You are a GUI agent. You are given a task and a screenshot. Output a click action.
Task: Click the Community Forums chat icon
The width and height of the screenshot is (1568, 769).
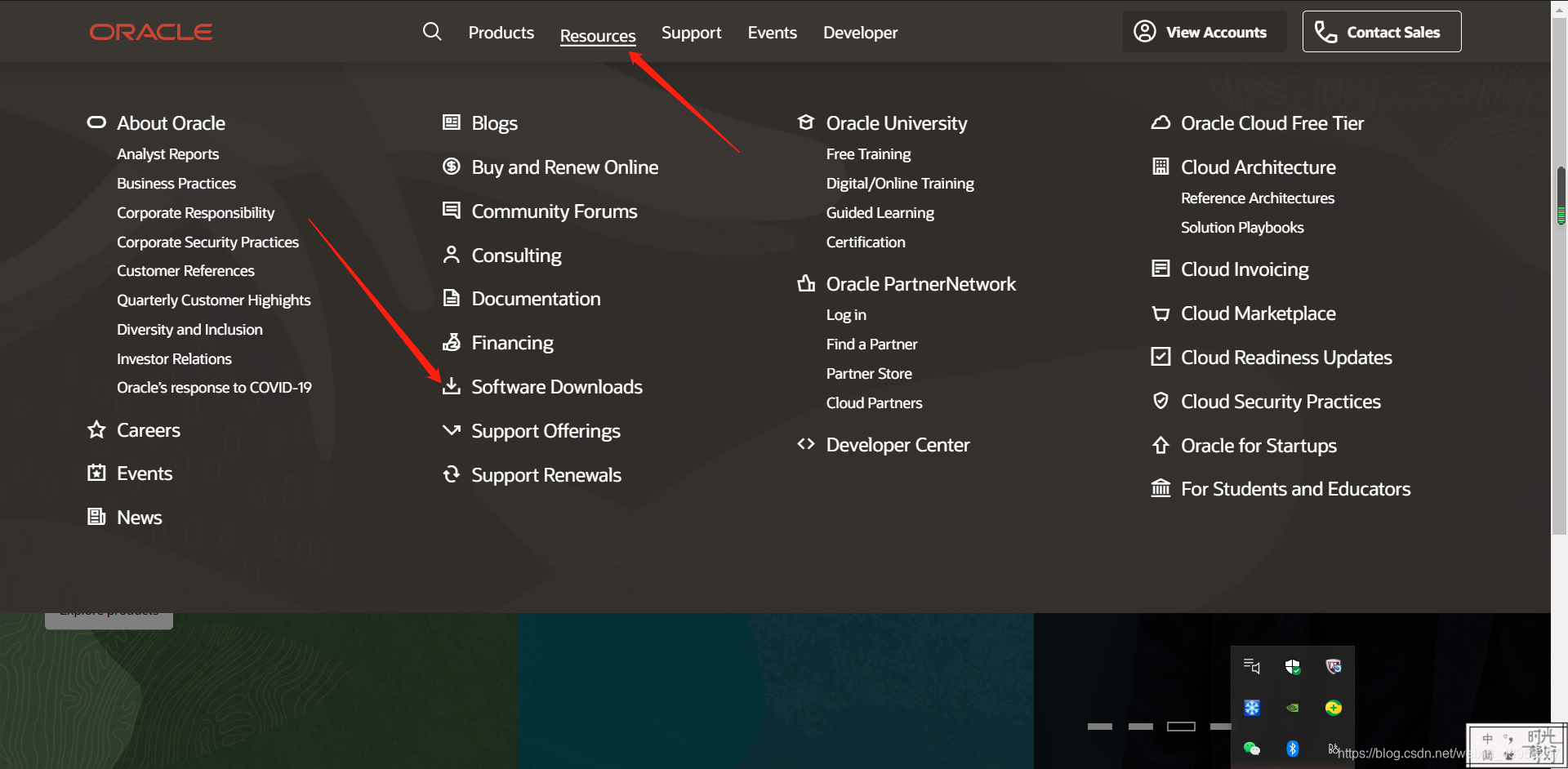[x=451, y=211]
